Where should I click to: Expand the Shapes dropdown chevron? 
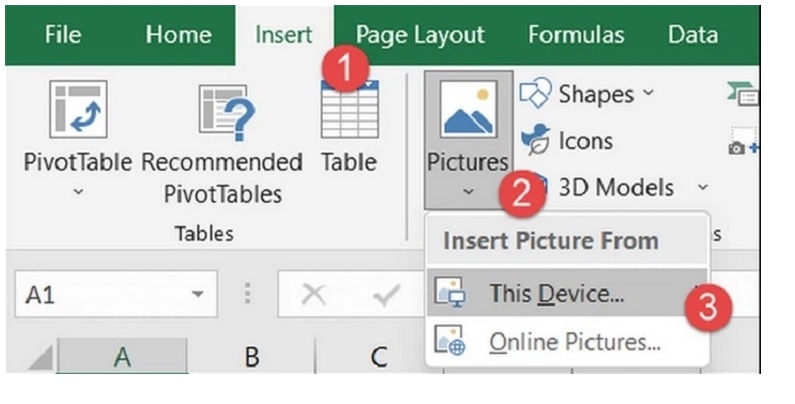[x=648, y=94]
